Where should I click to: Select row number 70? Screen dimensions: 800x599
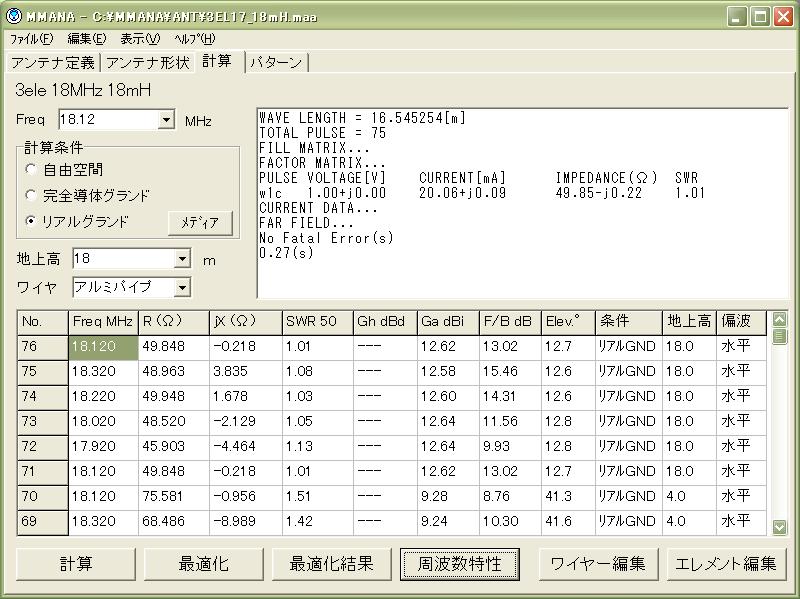pyautogui.click(x=43, y=497)
